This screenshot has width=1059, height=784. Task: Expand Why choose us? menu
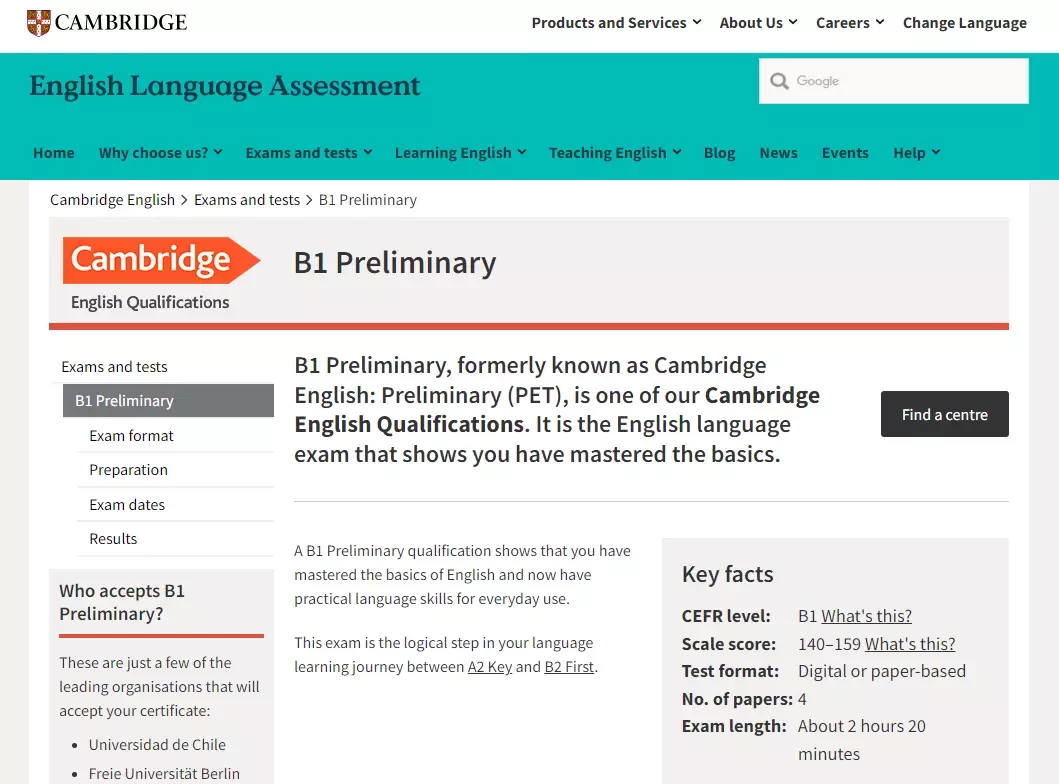tap(160, 153)
